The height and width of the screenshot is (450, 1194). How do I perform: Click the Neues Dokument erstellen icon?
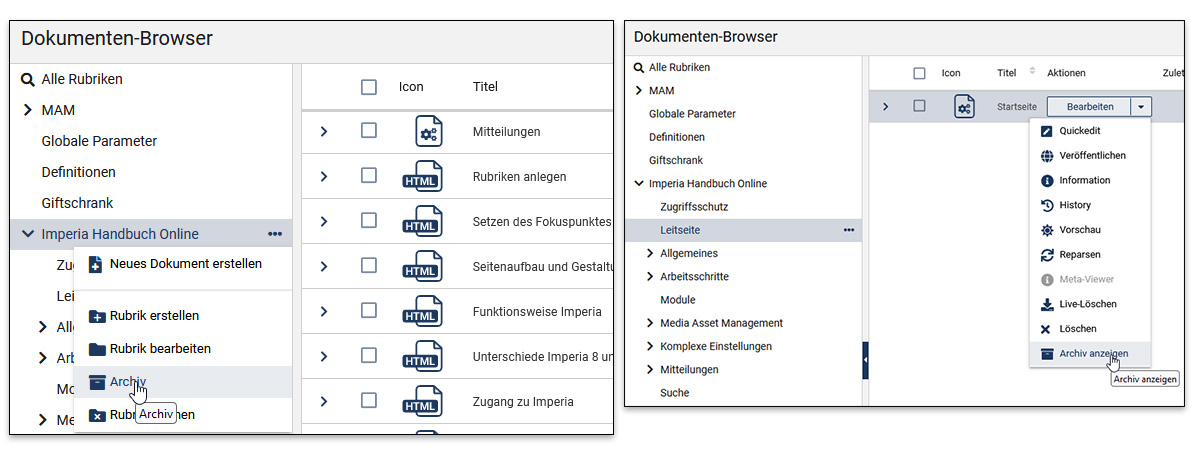tap(96, 264)
